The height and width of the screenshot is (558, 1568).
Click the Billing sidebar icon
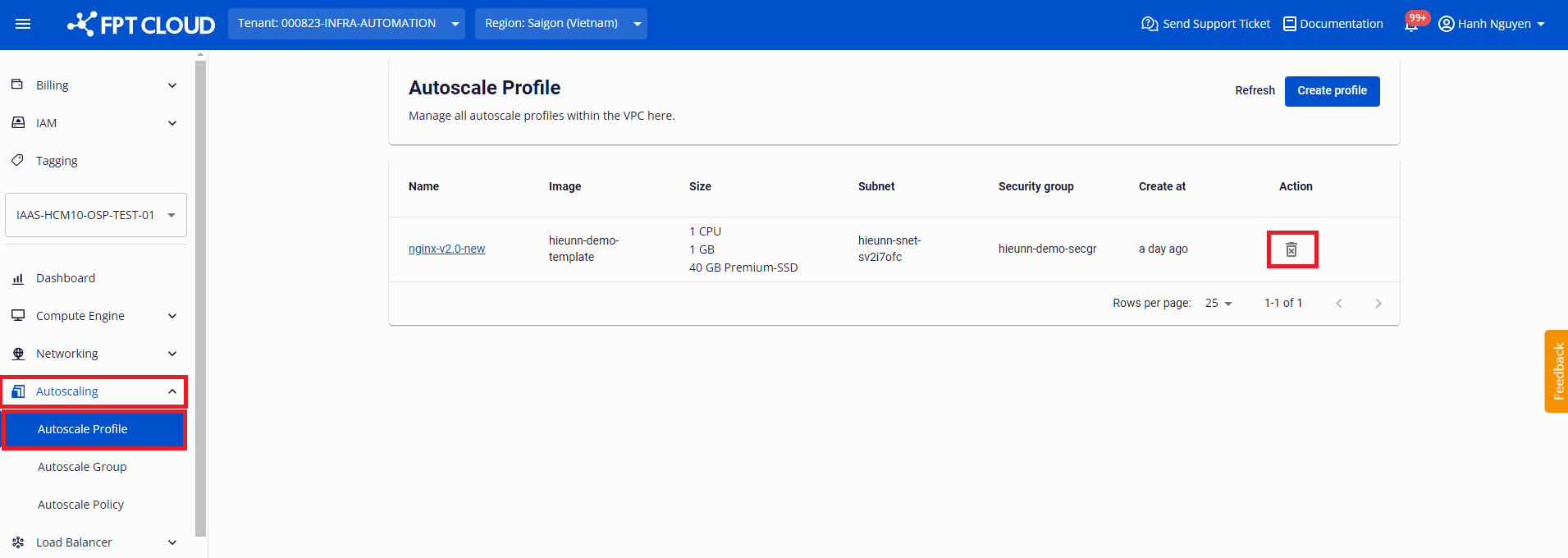(17, 85)
